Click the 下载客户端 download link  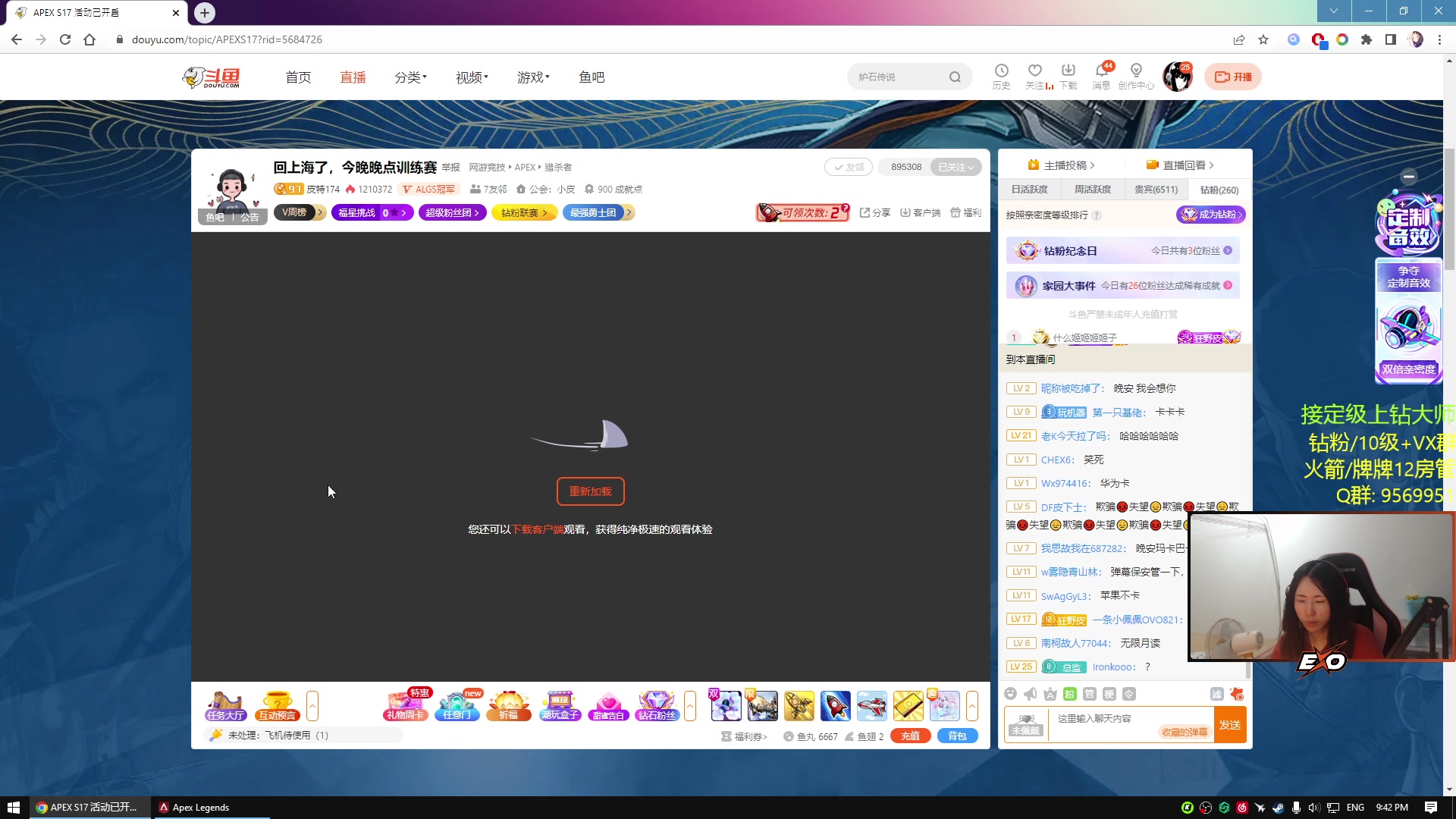click(538, 529)
